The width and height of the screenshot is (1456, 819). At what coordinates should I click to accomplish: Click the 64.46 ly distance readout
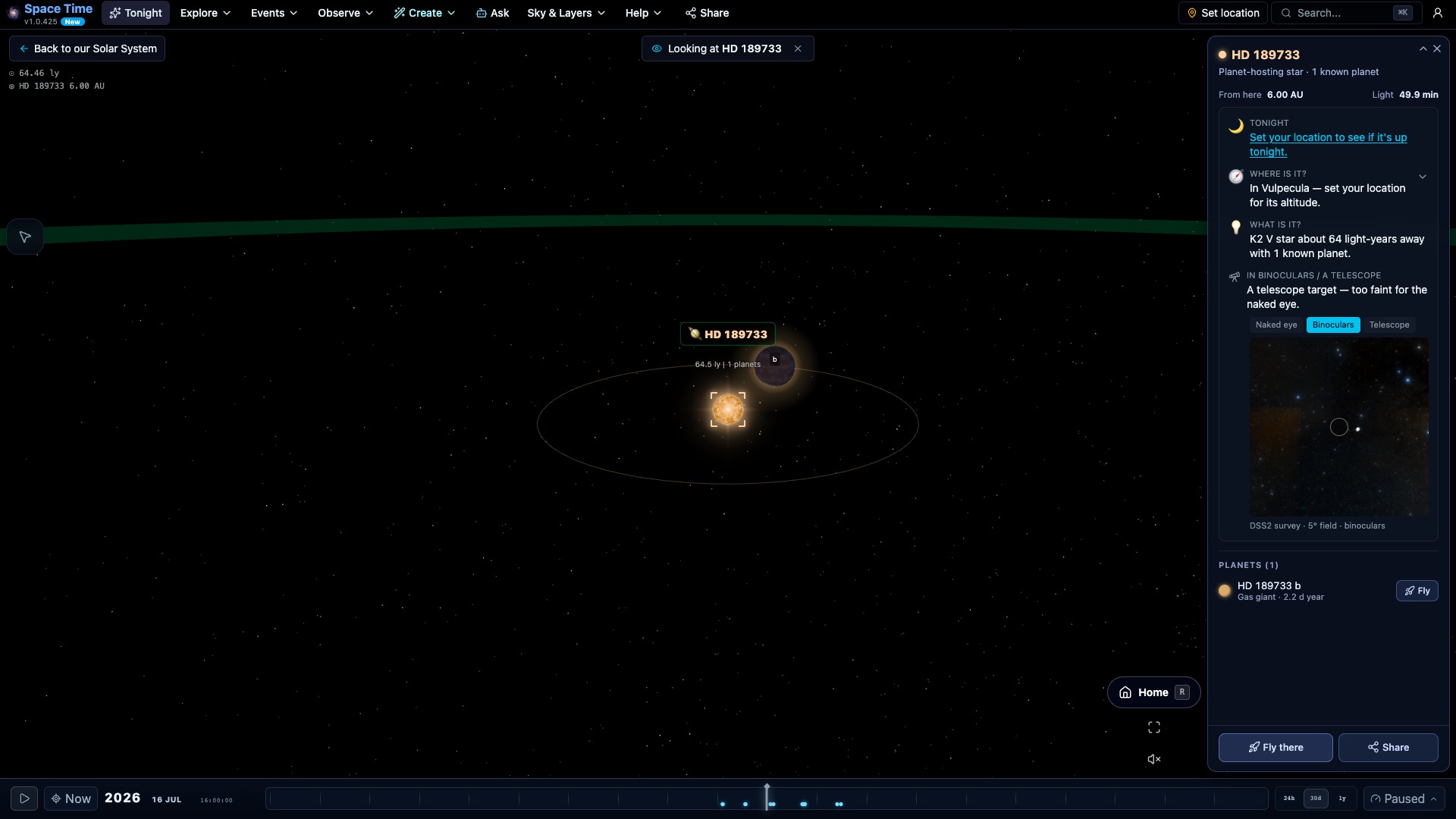click(x=39, y=74)
